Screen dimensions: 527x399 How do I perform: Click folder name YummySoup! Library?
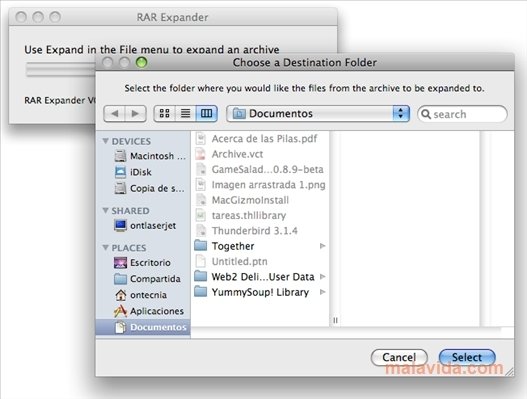click(260, 292)
